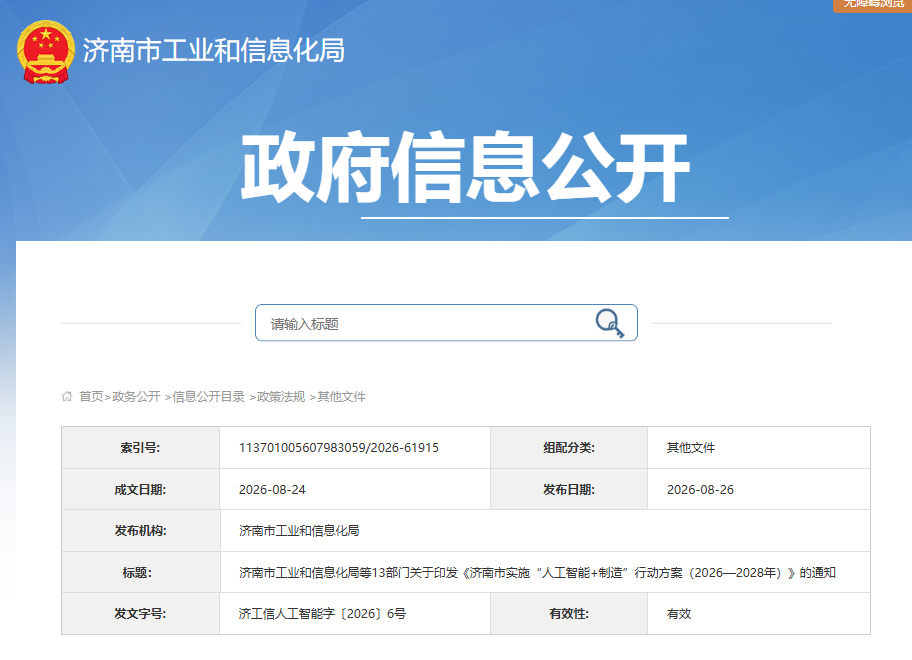Click the national emblem logo
Image resolution: width=912 pixels, height=660 pixels.
pos(46,52)
